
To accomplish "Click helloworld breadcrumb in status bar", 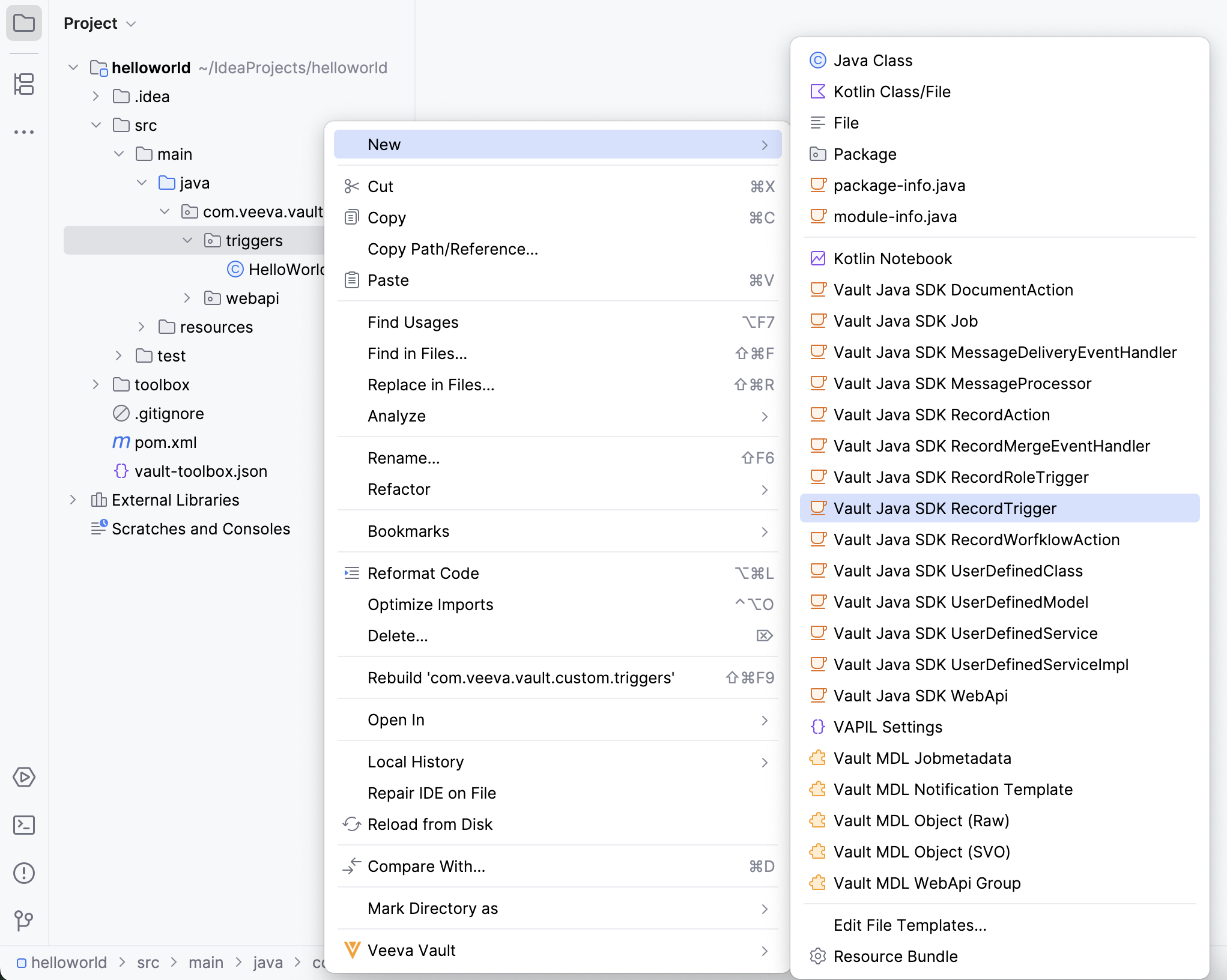I will (62, 963).
